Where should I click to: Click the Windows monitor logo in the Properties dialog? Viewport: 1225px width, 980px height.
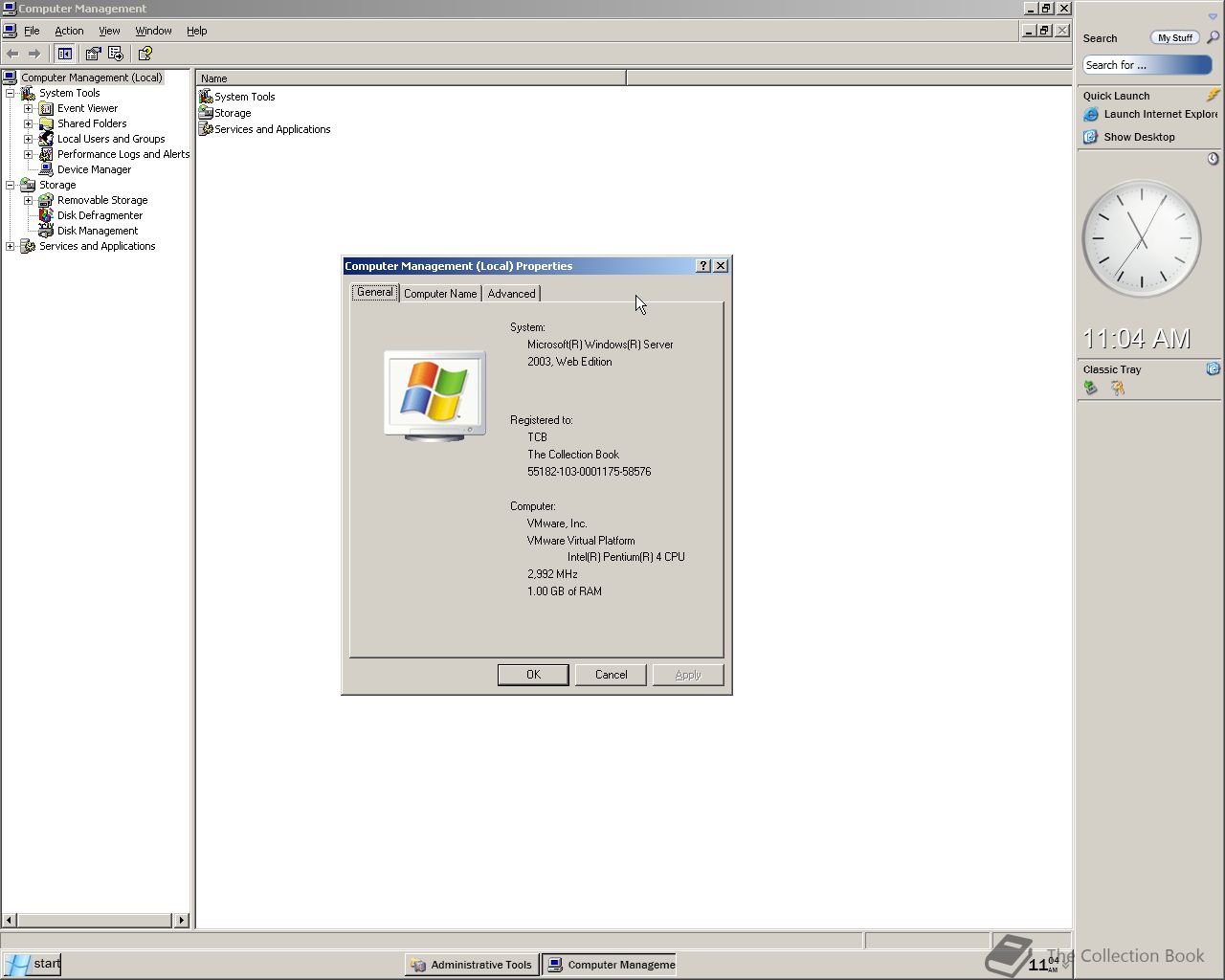[435, 395]
